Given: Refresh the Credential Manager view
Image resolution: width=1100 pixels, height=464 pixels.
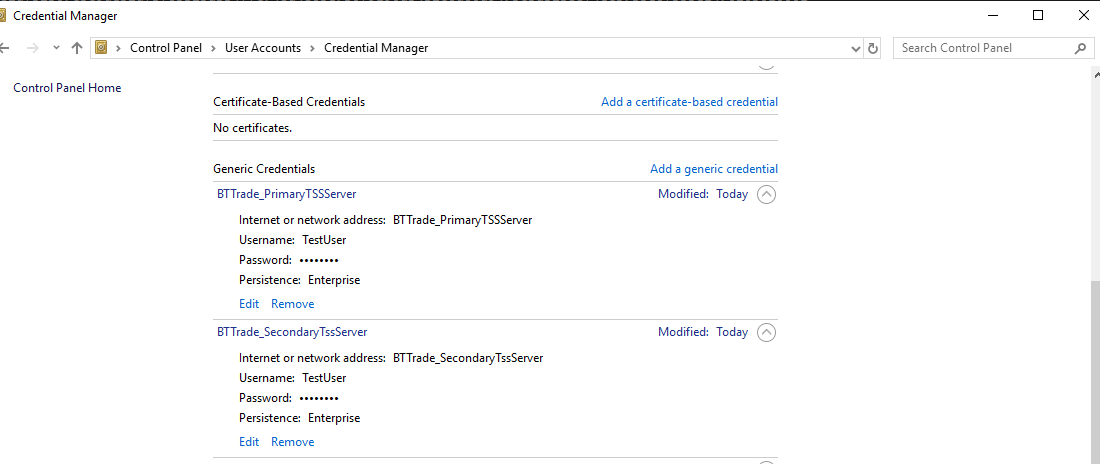Looking at the screenshot, I should tap(873, 48).
